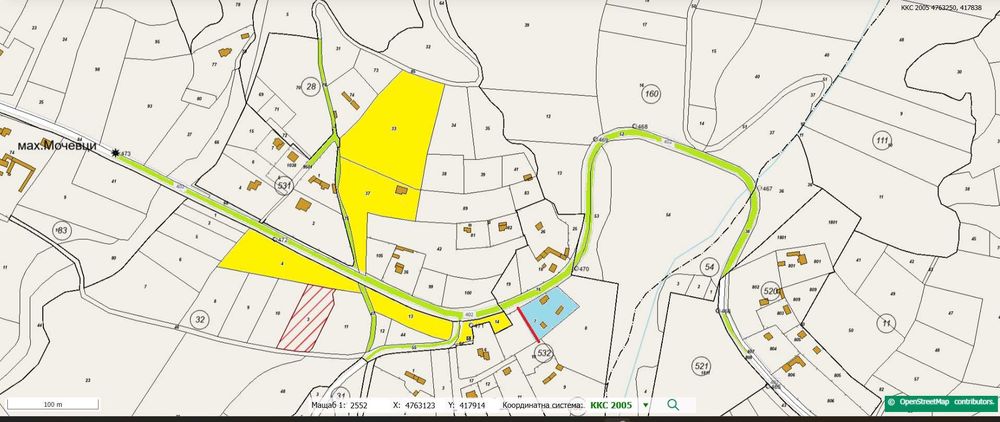Screen dimensions: 1000x422
Task: Click the Y coordinate field 417914
Action: (x=472, y=405)
